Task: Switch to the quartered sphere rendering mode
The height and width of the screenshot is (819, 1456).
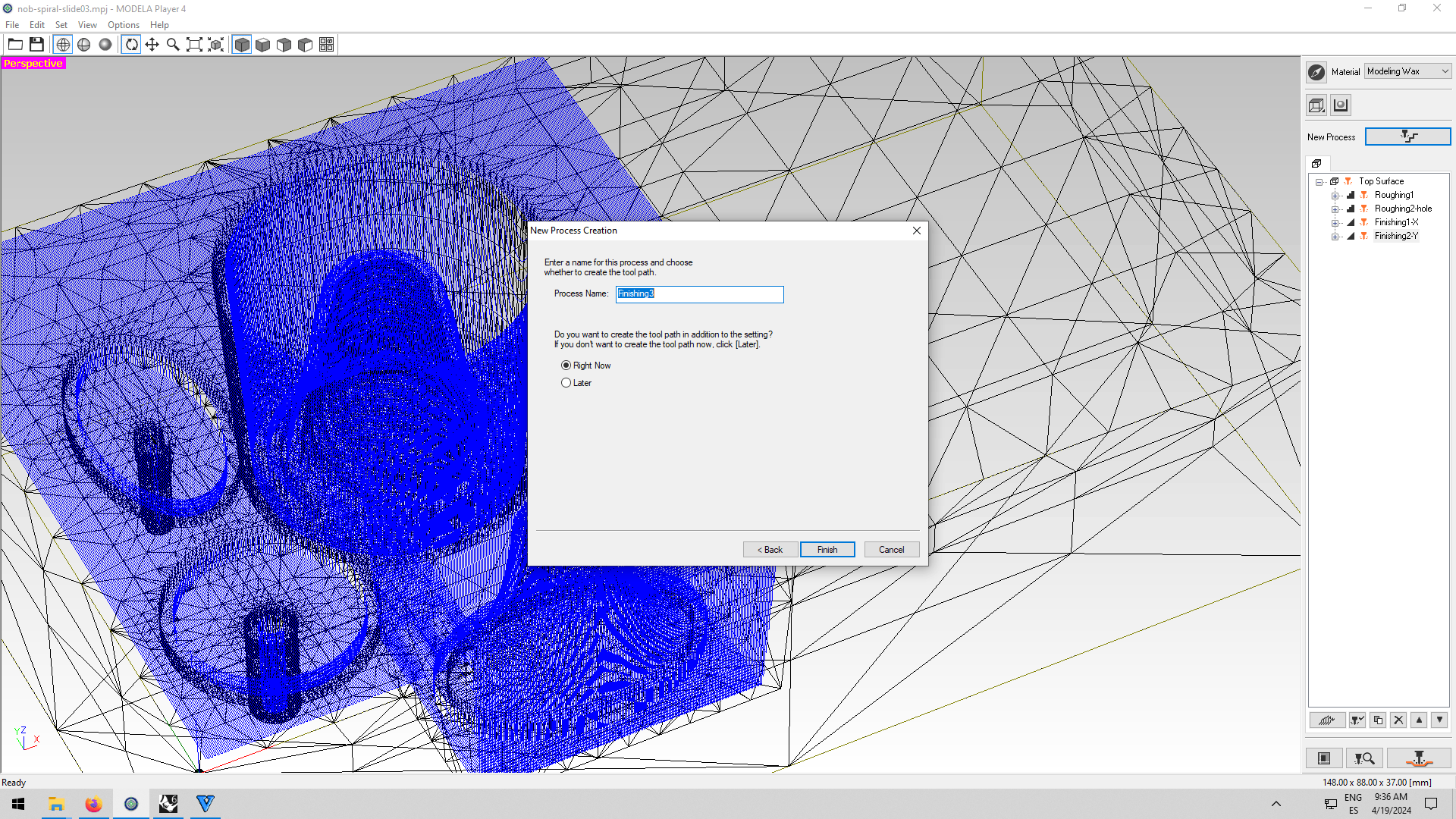Action: (x=84, y=45)
